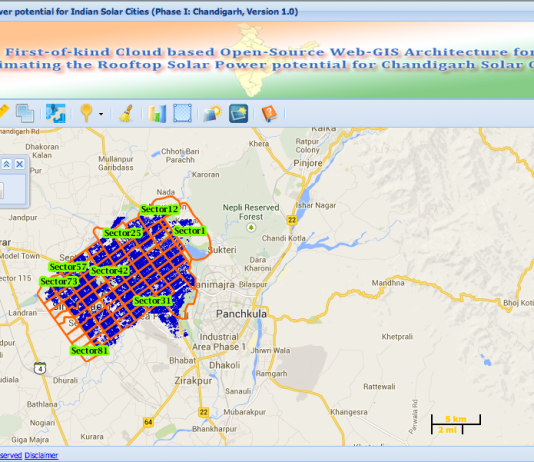Click the Sector12 map label
The width and height of the screenshot is (534, 462).
(x=159, y=209)
